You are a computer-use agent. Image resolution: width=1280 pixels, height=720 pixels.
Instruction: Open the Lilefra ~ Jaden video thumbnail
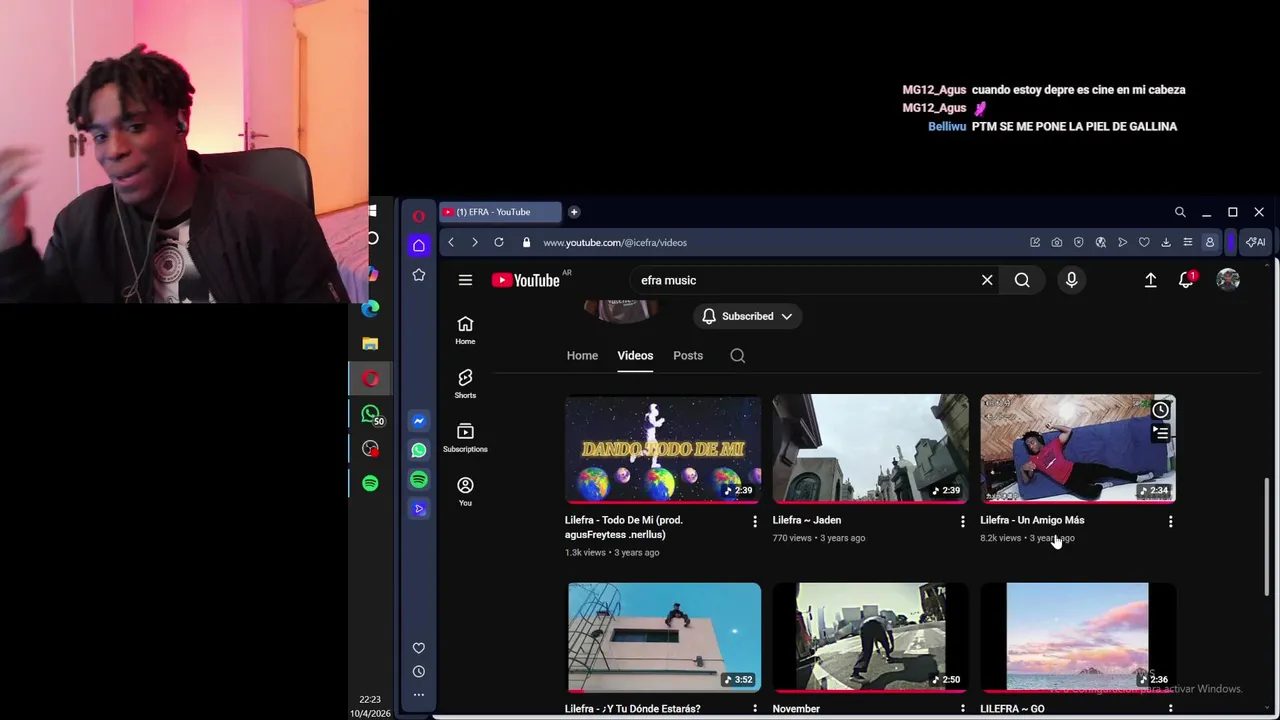[x=870, y=449]
